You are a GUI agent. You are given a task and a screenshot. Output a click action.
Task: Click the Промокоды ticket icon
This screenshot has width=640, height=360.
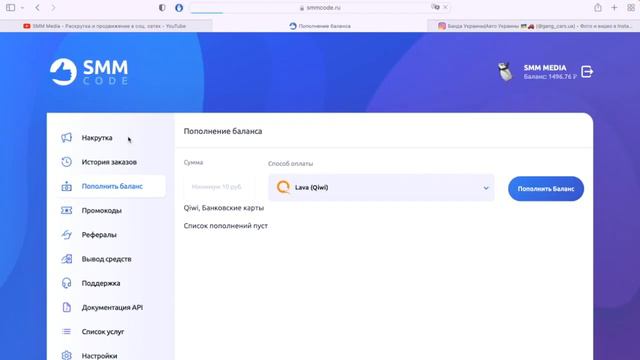(67, 210)
